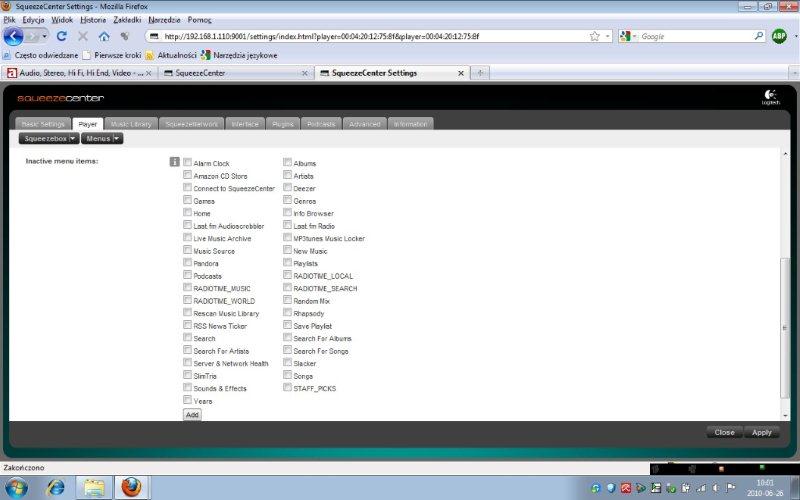Click the info icon beside Inactive menu items
The width and height of the screenshot is (800, 500).
click(x=174, y=162)
